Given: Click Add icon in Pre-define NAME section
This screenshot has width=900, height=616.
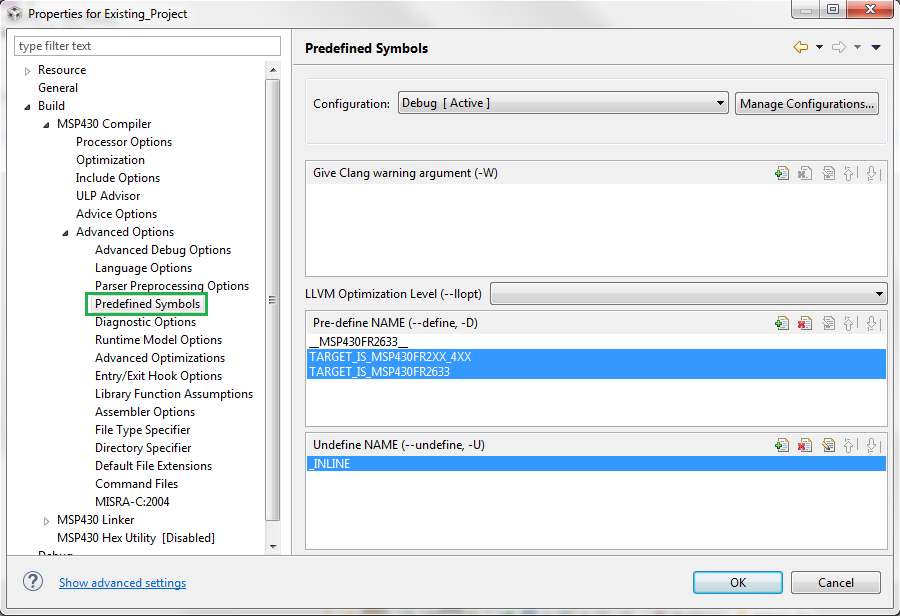Looking at the screenshot, I should coord(782,323).
